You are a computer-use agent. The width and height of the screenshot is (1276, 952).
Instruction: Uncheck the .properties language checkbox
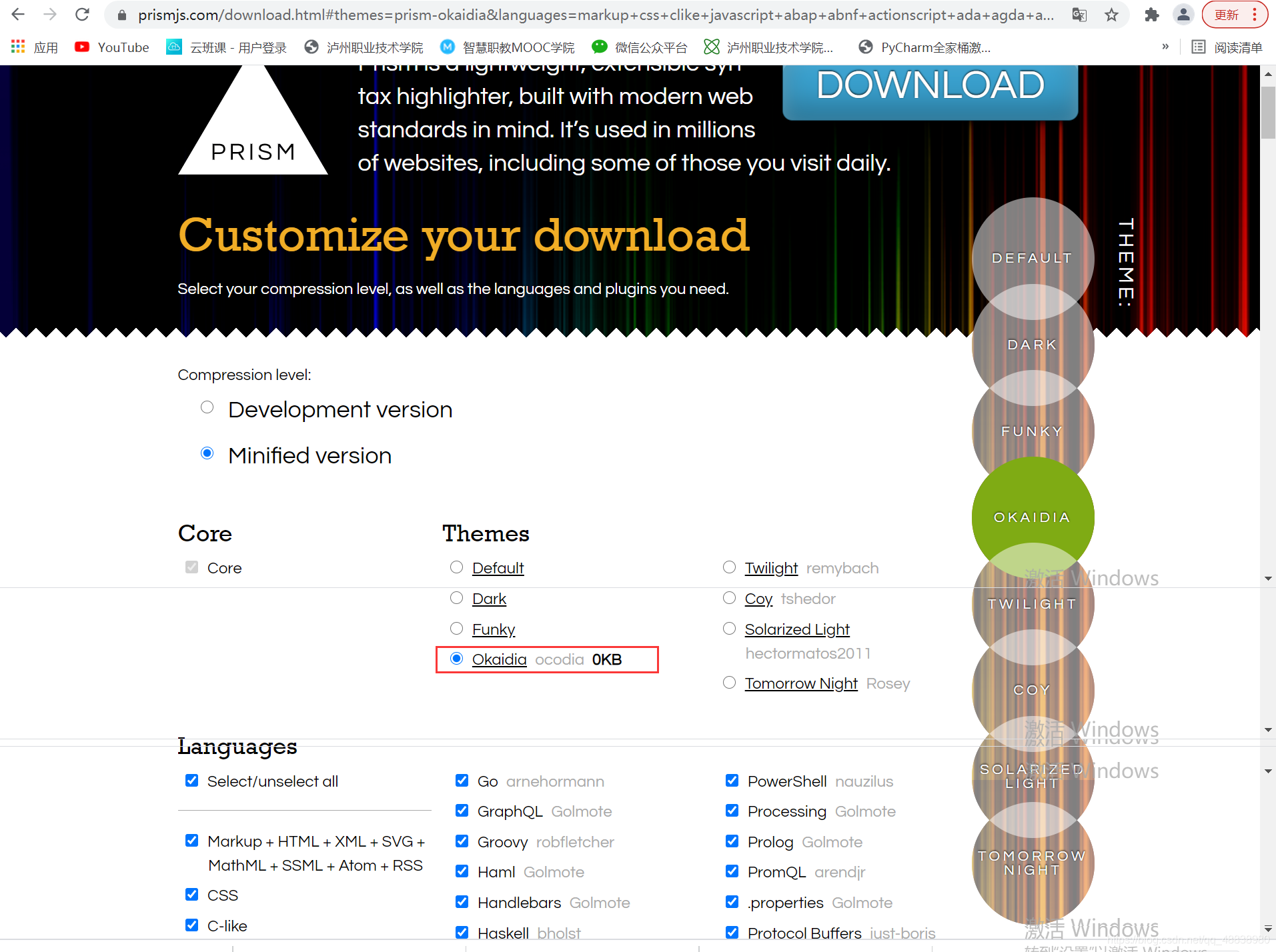pos(732,901)
